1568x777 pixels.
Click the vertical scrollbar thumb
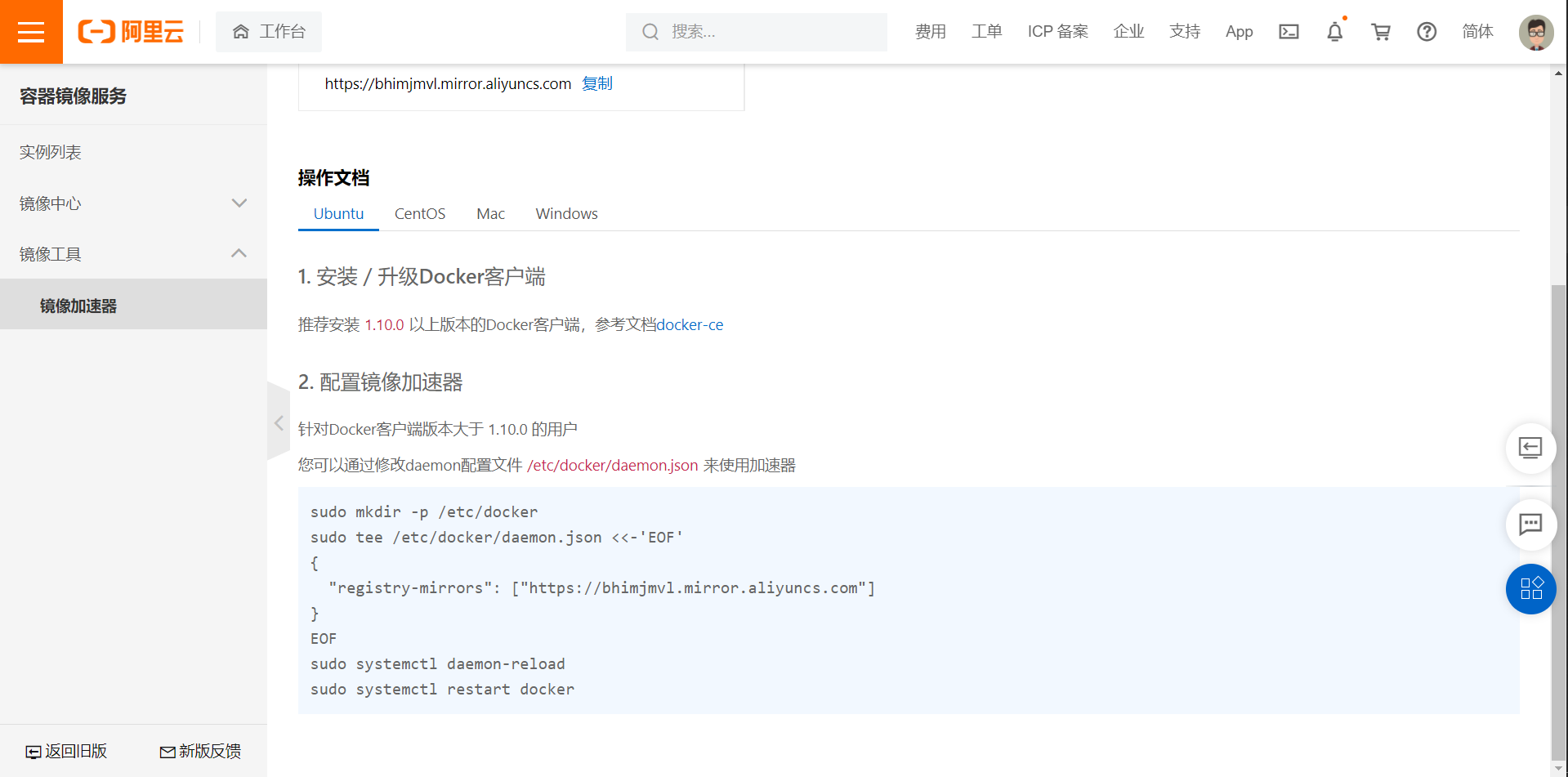tap(1559, 523)
